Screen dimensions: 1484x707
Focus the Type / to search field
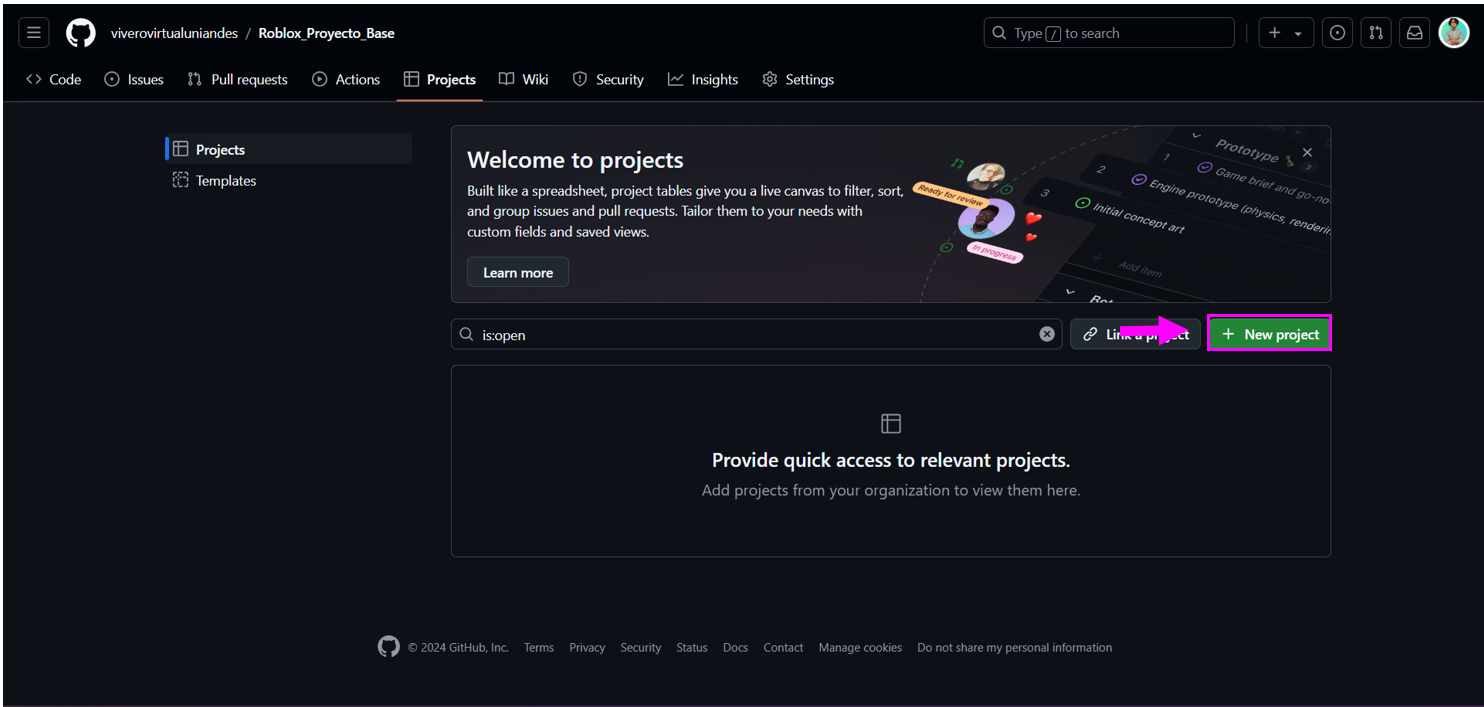click(x=1108, y=33)
